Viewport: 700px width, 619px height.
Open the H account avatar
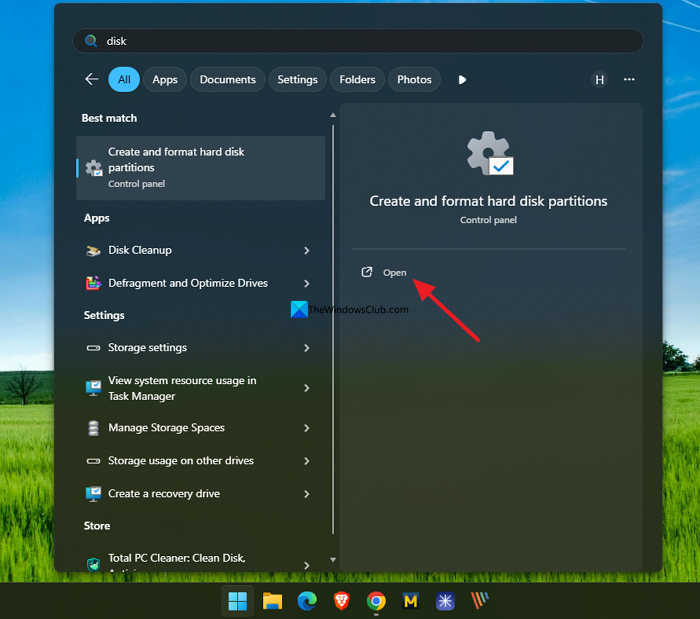[599, 79]
